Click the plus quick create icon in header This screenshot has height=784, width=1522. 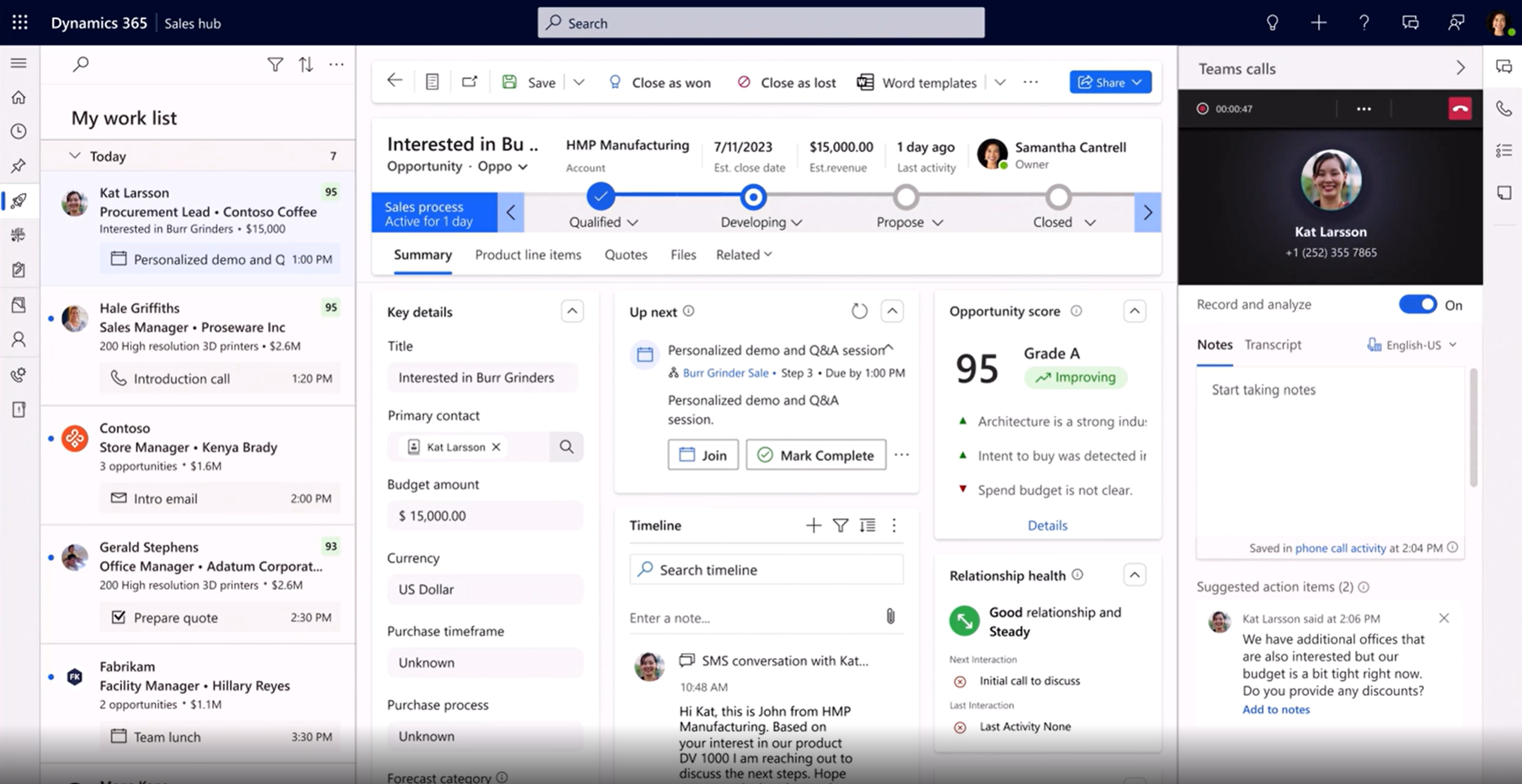1318,23
